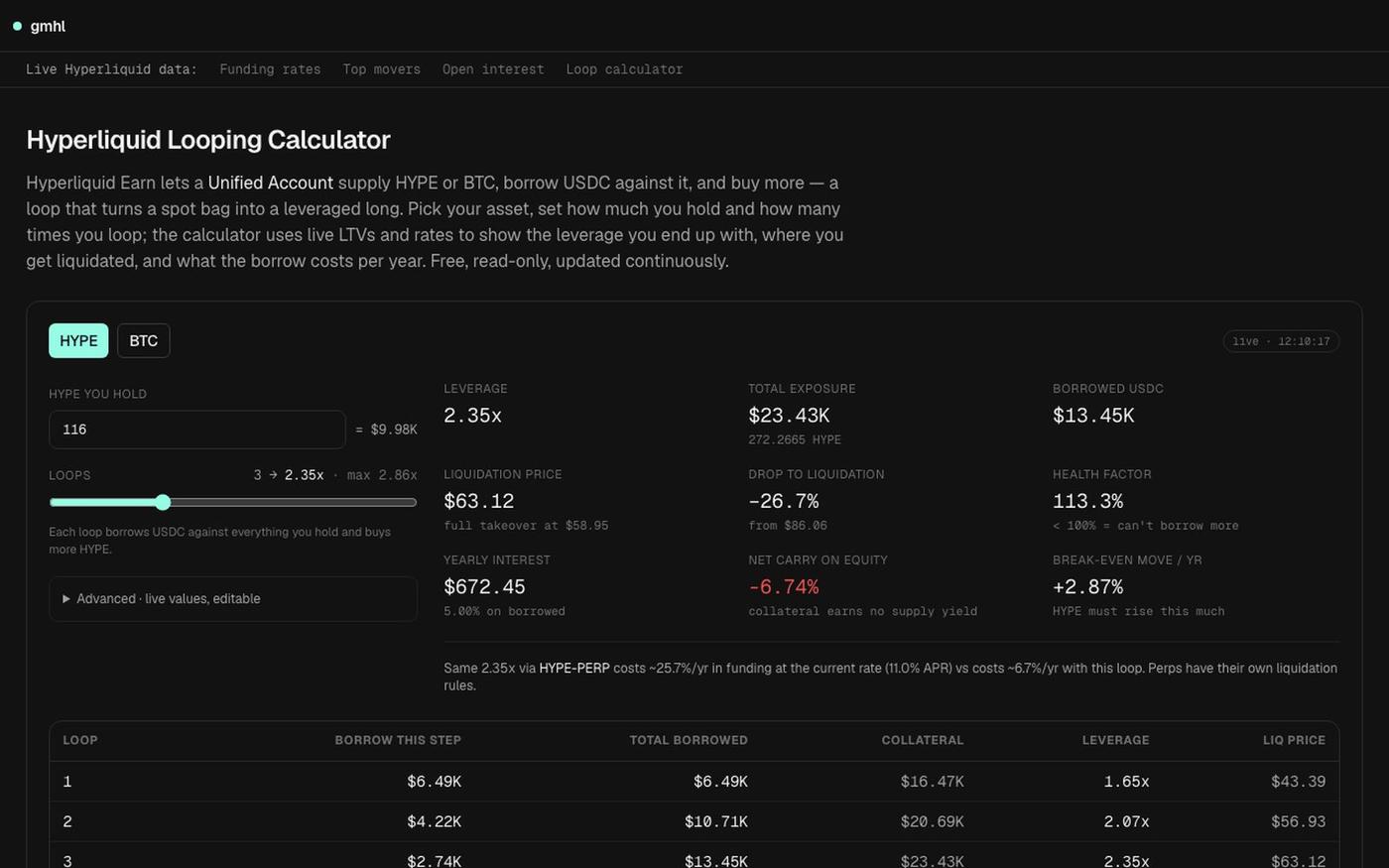This screenshot has width=1389, height=868.
Task: Select loop 1 table row
Action: point(694,782)
